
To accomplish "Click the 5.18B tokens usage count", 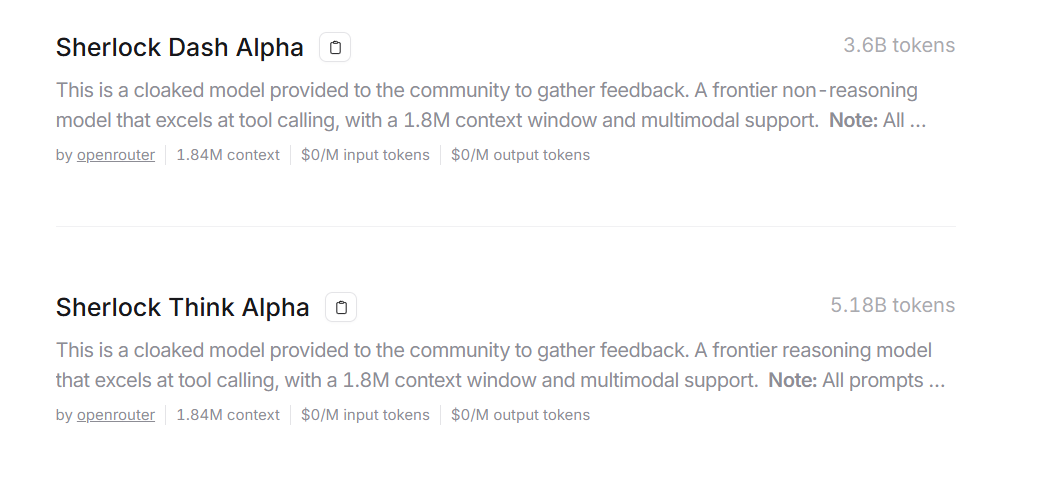I will tap(892, 305).
